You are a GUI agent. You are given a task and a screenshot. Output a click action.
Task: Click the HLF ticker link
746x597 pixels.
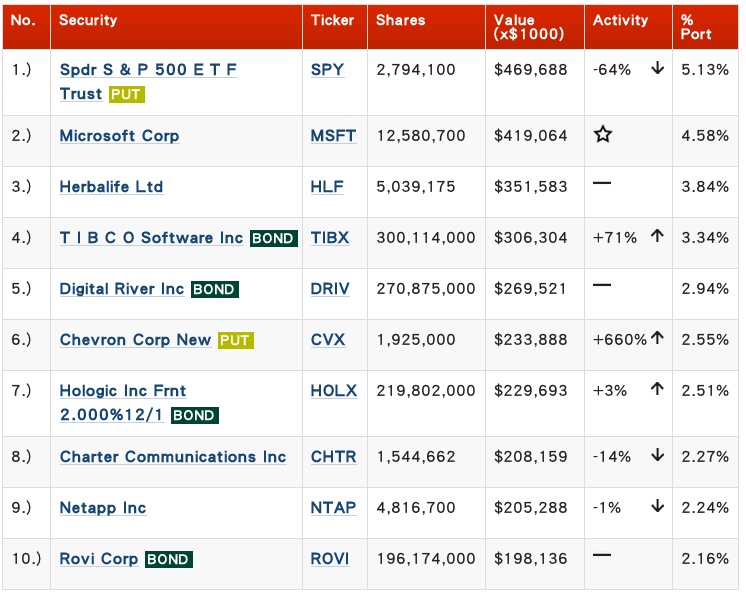(x=327, y=186)
